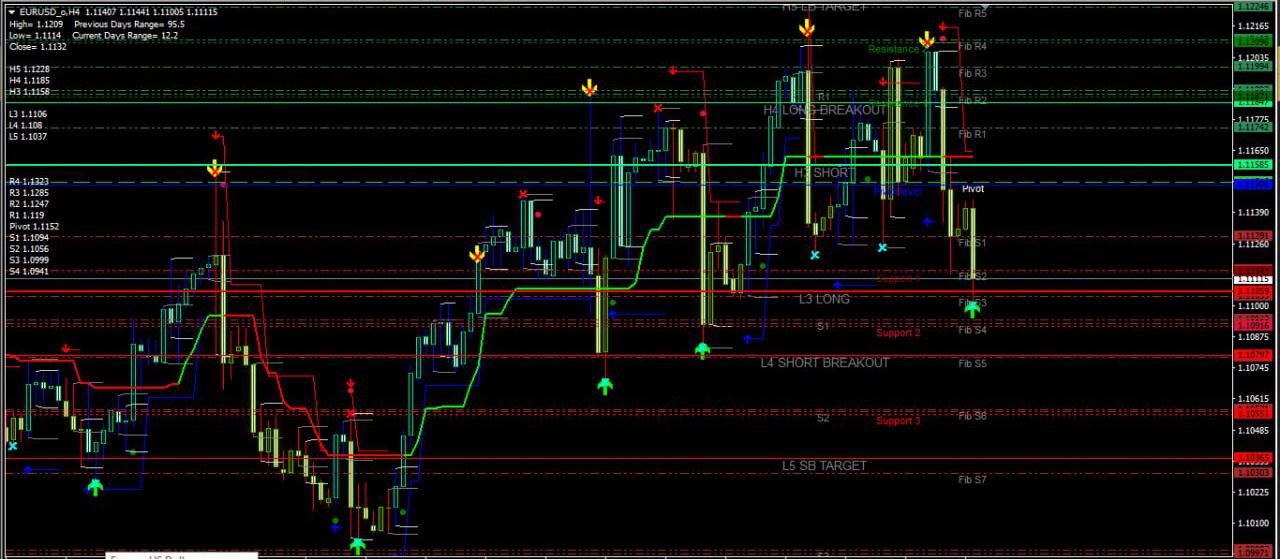Select the green dot beside the H3 SHORT label
1280x559 pixels.
pyautogui.click(x=868, y=180)
